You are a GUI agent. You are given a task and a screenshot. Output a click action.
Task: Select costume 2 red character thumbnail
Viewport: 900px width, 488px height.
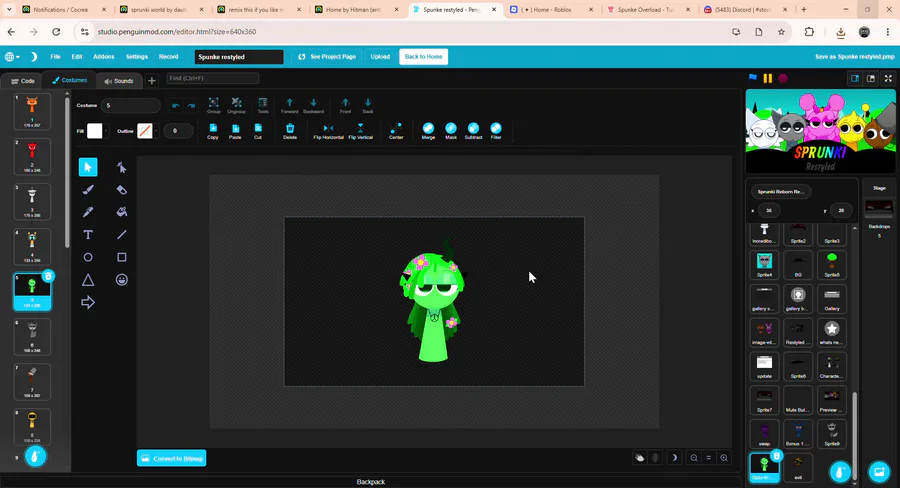point(32,157)
